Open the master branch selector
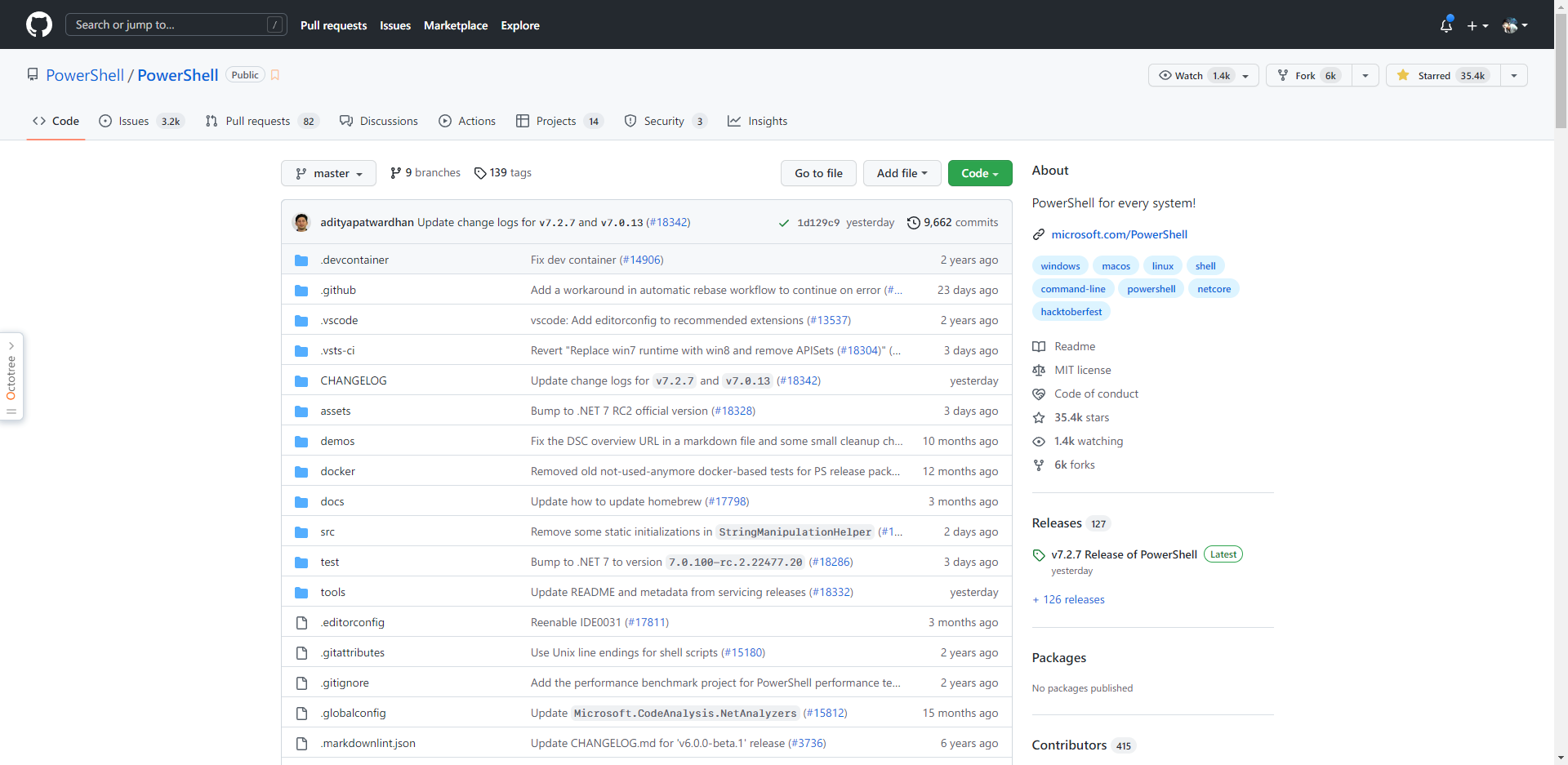Viewport: 1568px width, 765px height. [x=328, y=173]
